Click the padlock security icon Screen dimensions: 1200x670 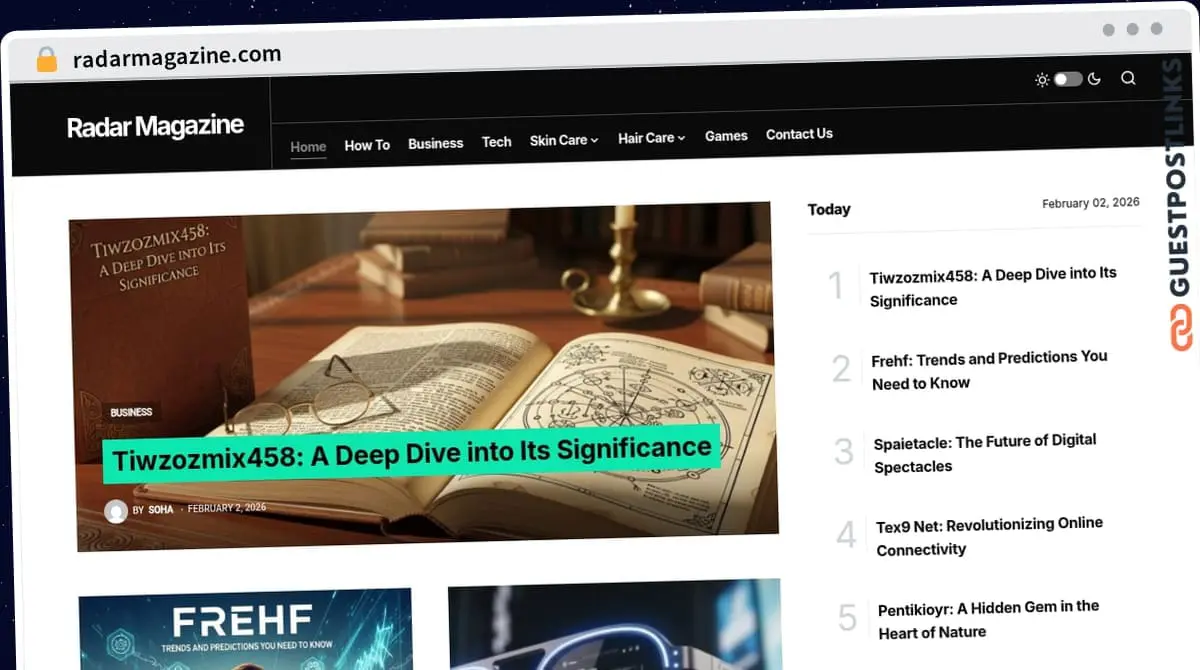tap(44, 58)
